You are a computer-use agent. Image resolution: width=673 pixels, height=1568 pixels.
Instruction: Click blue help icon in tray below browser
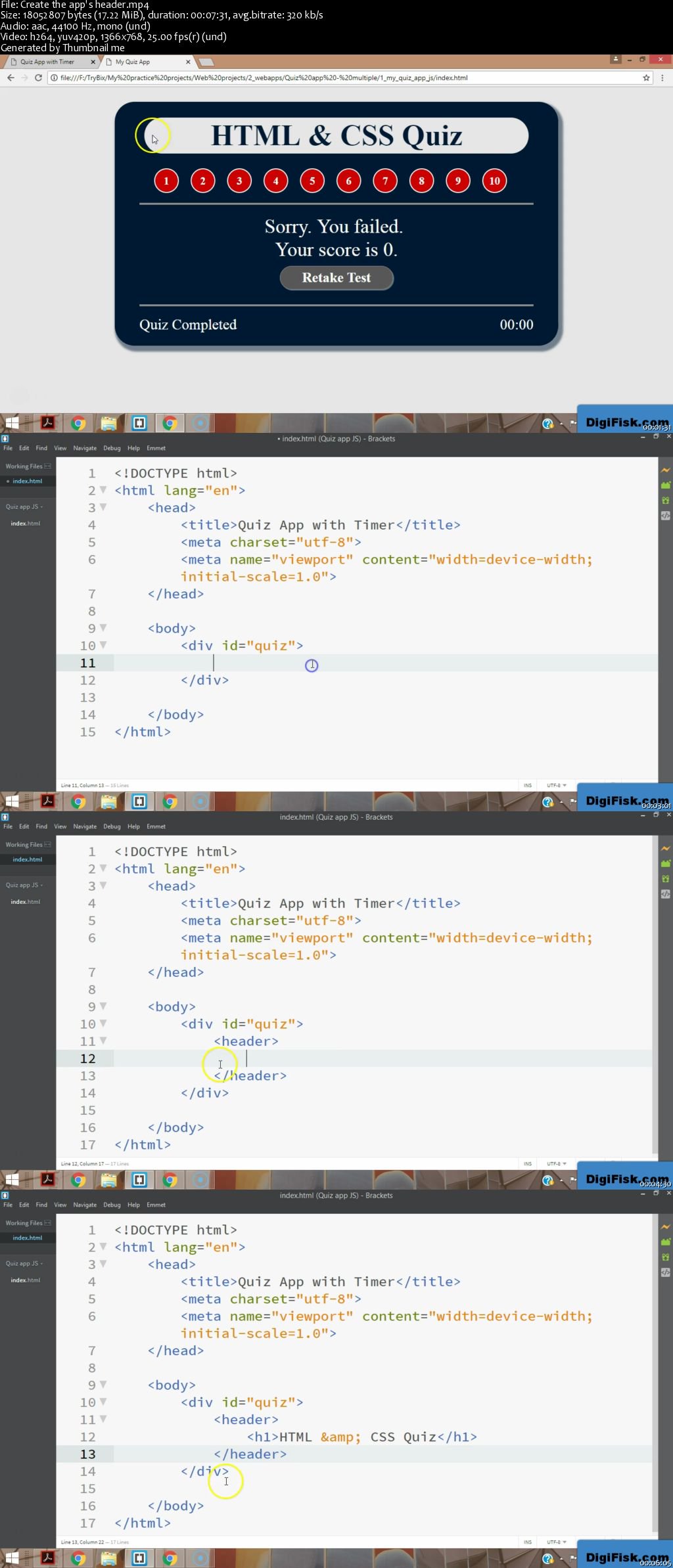coord(548,424)
